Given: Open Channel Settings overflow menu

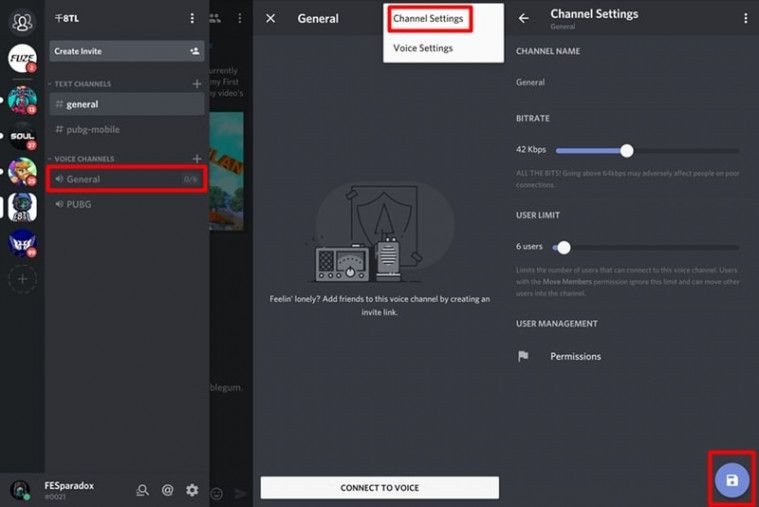Looking at the screenshot, I should coord(745,18).
